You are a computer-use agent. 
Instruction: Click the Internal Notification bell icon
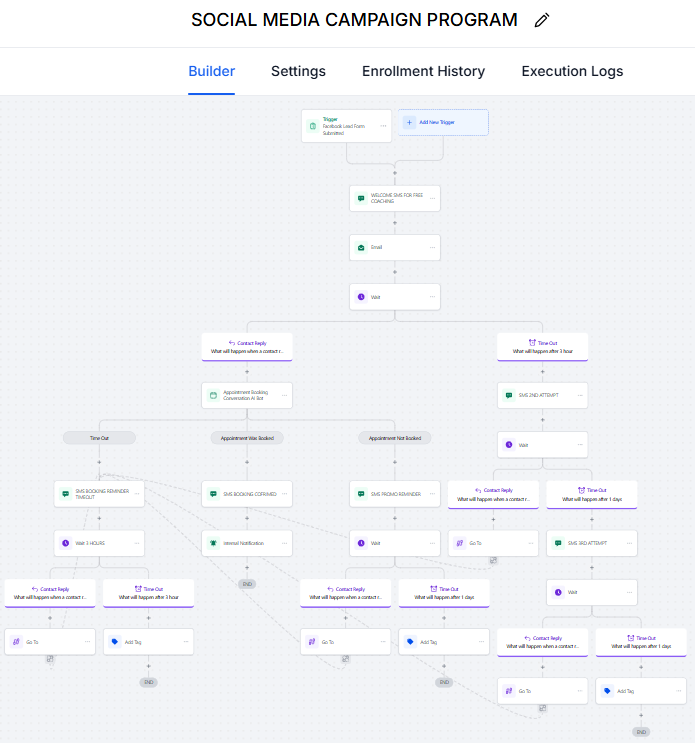click(x=213, y=543)
